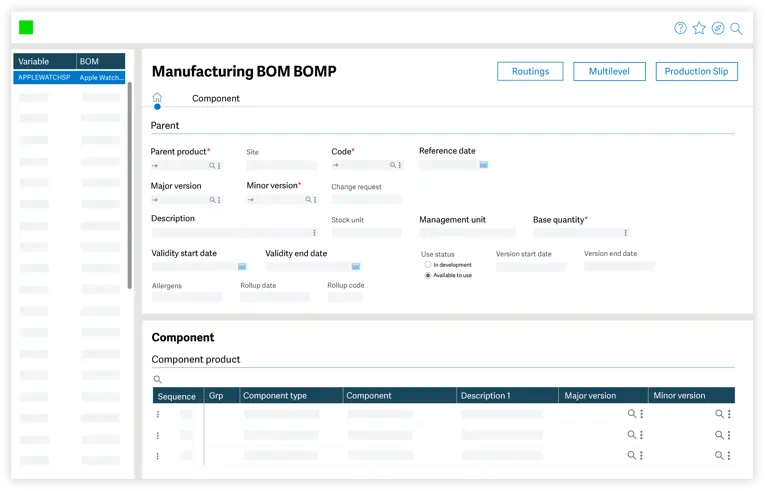Click the Production Slip button
The width and height of the screenshot is (765, 491).
pos(696,72)
